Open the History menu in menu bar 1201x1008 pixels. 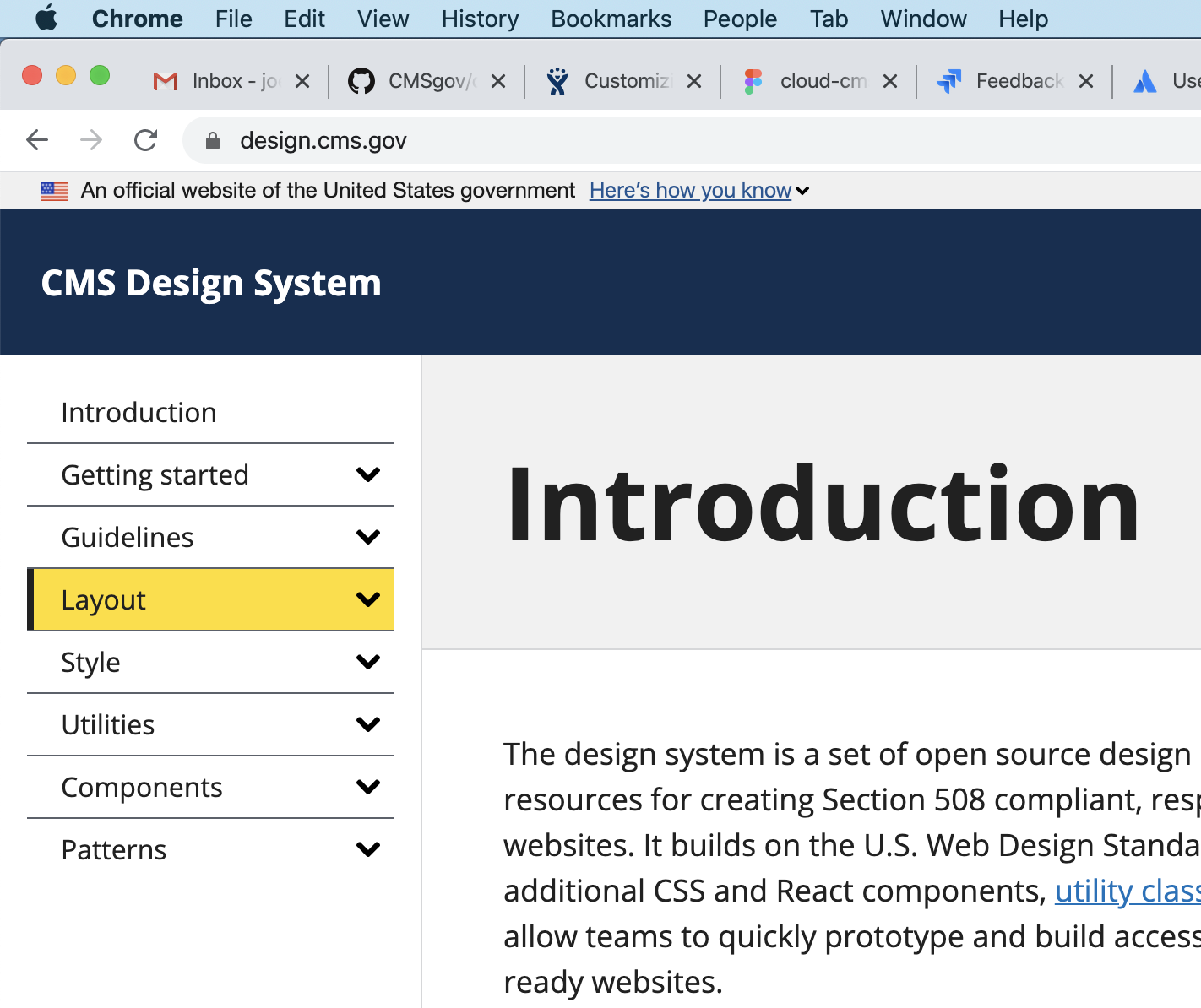click(x=479, y=19)
